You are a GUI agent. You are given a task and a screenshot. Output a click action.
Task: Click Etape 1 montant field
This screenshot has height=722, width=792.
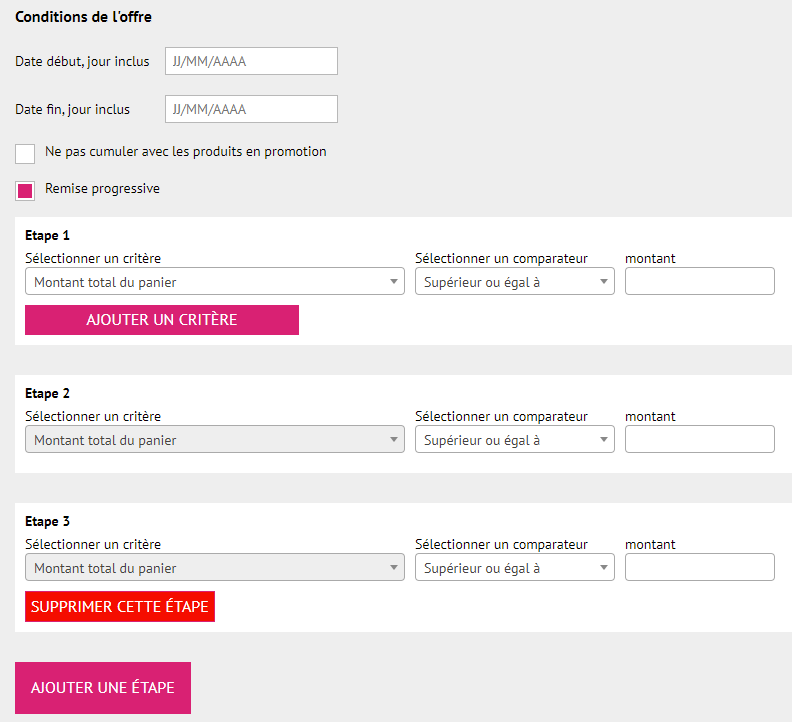pyautogui.click(x=699, y=282)
